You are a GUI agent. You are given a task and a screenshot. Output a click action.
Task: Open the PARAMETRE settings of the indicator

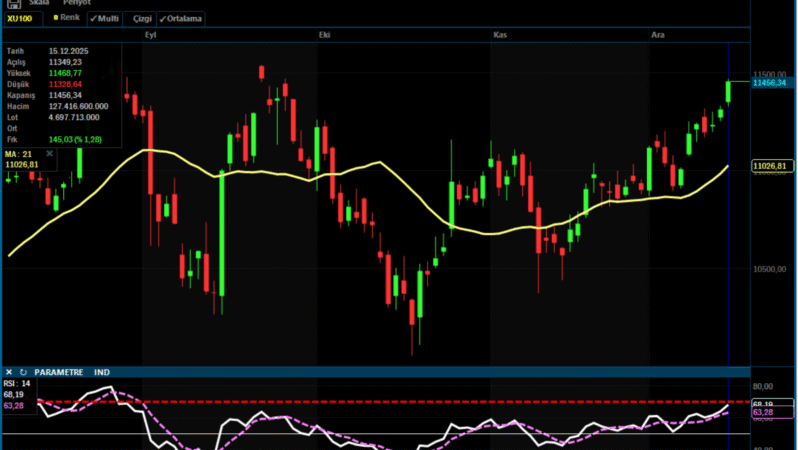tap(59, 371)
